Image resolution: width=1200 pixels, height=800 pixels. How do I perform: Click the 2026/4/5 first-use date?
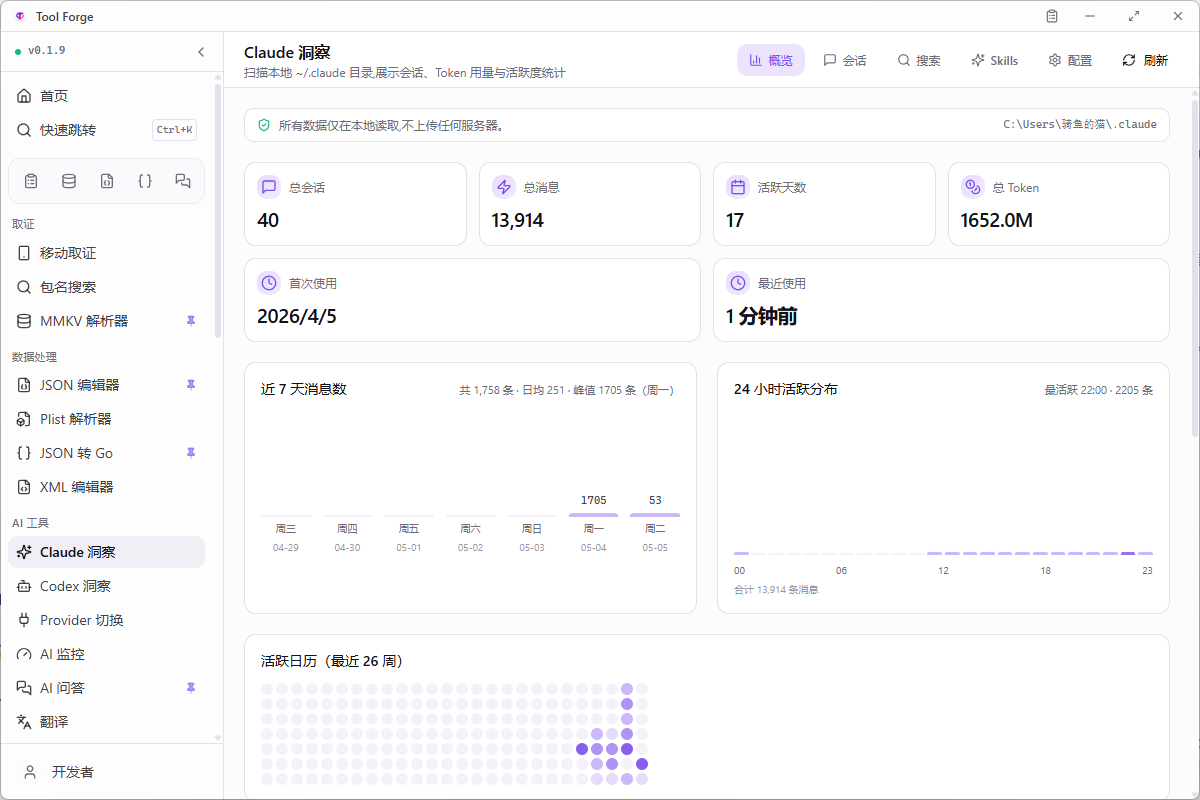(x=297, y=316)
